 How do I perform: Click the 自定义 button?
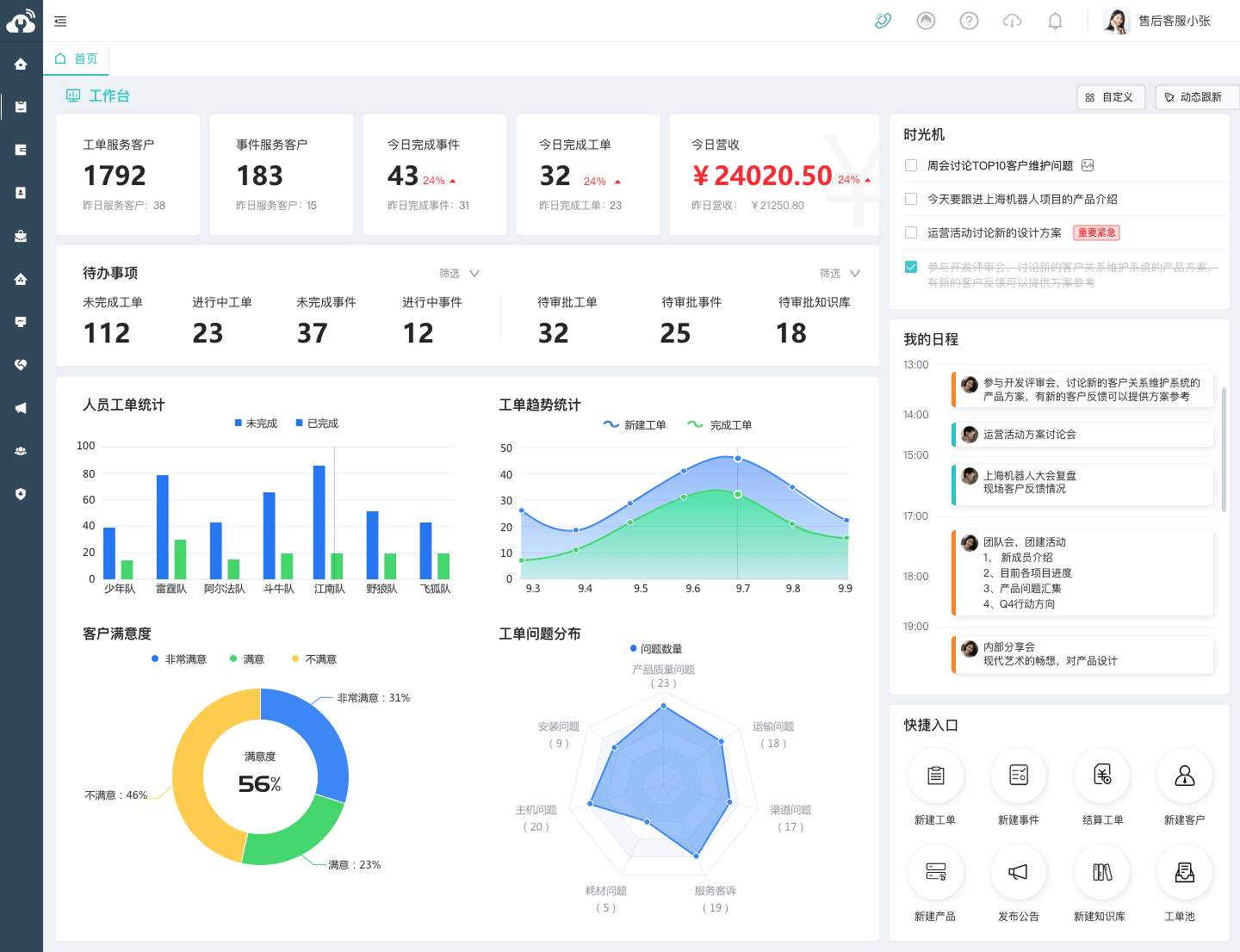point(1111,96)
